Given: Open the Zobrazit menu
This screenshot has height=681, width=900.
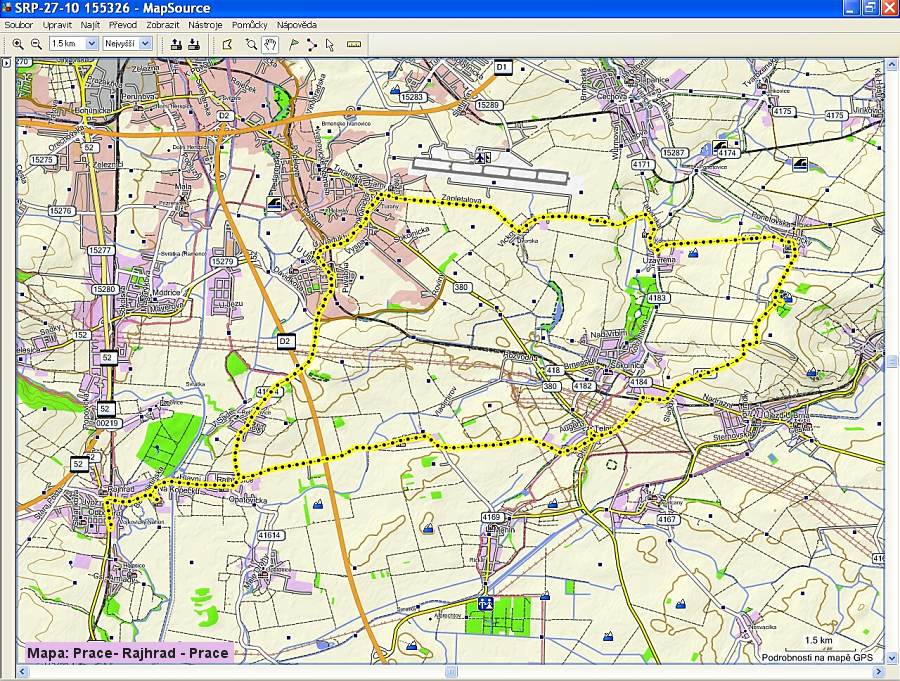Looking at the screenshot, I should pyautogui.click(x=163, y=24).
